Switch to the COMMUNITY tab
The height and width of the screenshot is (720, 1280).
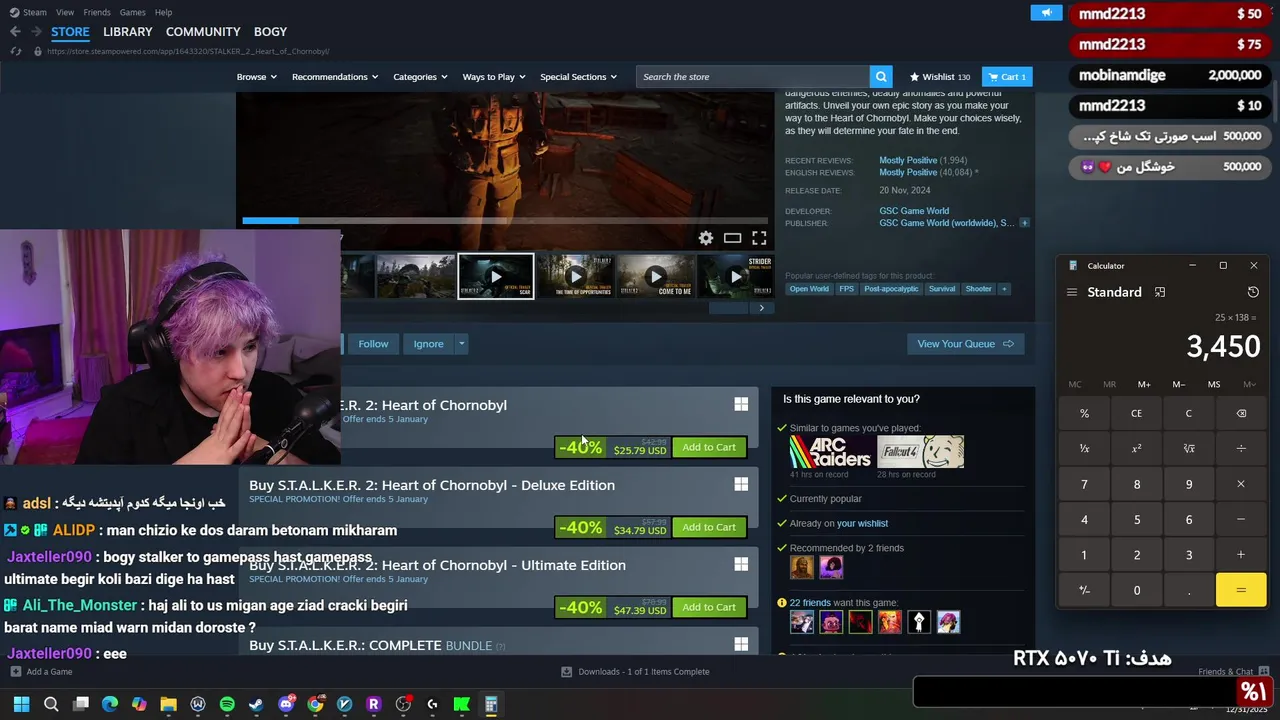click(x=203, y=32)
